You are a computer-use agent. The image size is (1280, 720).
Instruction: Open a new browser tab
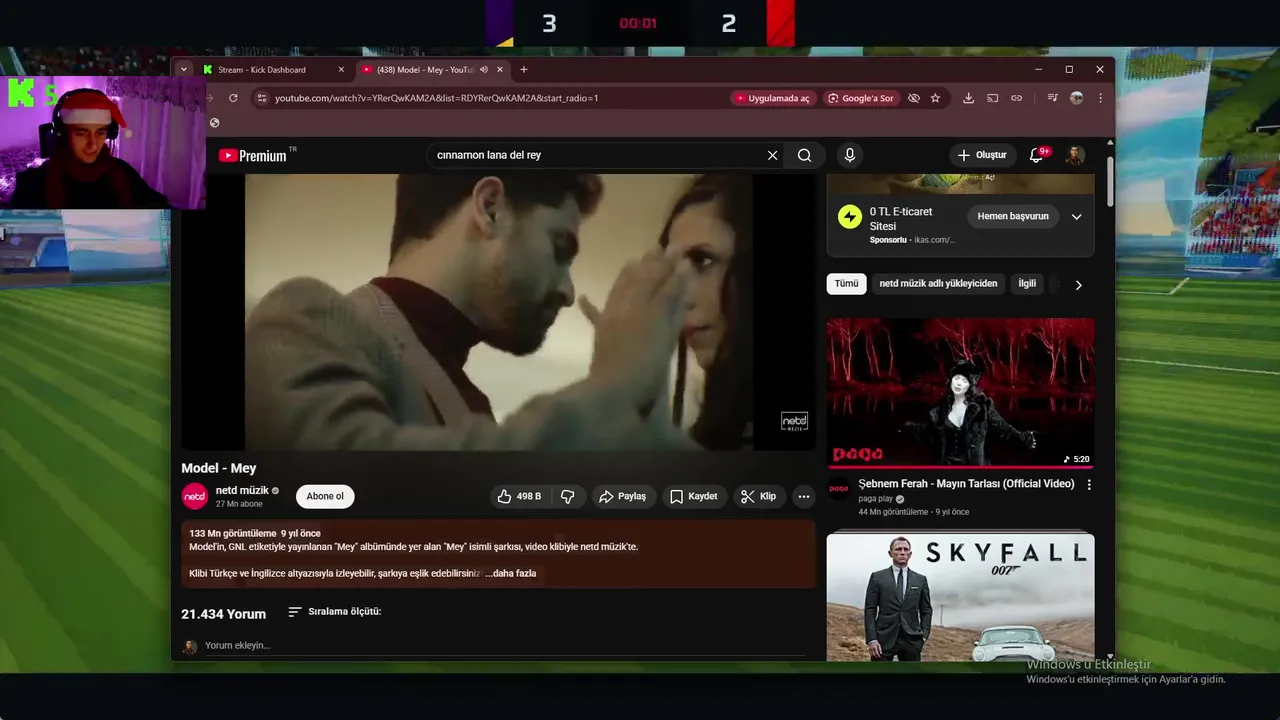[524, 70]
